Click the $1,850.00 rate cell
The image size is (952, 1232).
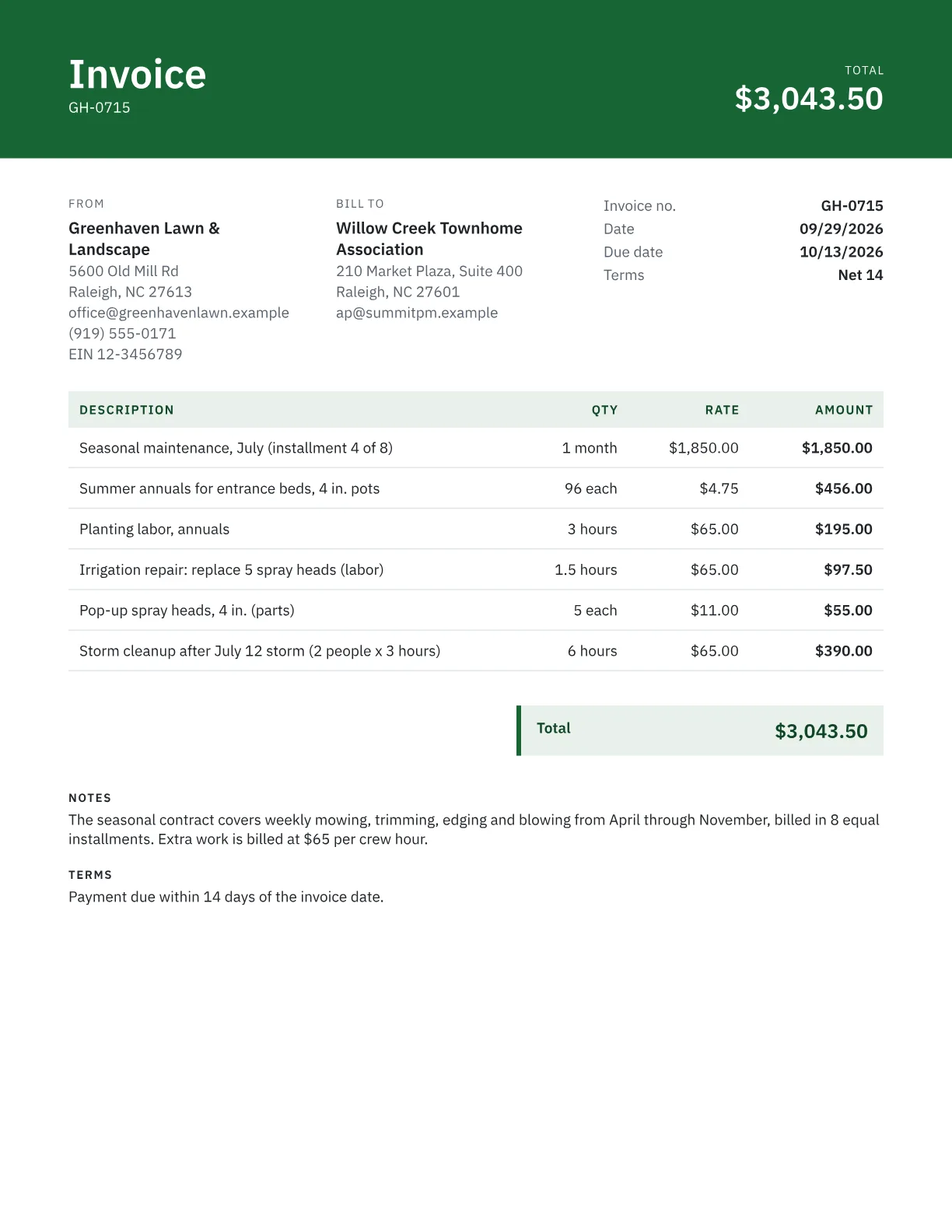click(704, 448)
